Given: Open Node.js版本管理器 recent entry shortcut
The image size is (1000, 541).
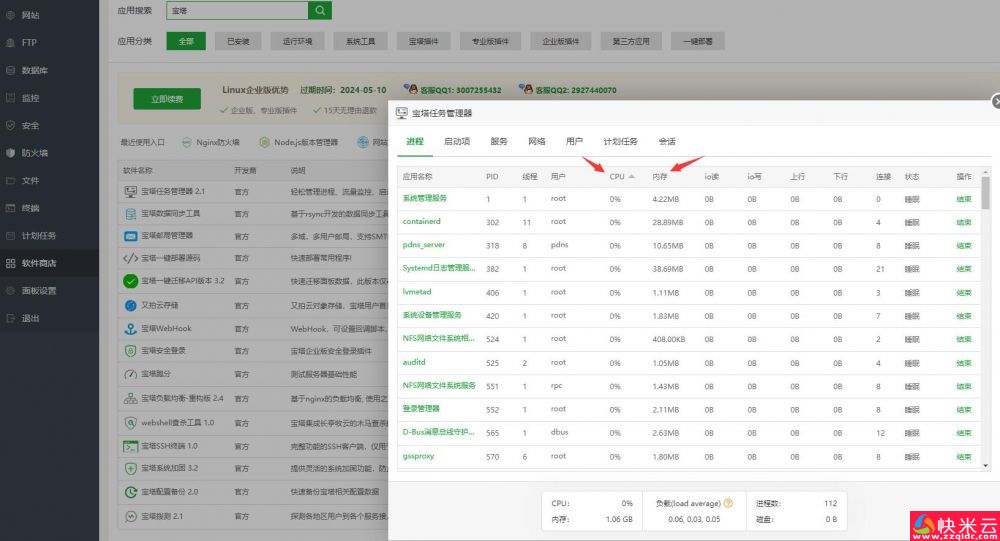Looking at the screenshot, I should click(x=298, y=142).
